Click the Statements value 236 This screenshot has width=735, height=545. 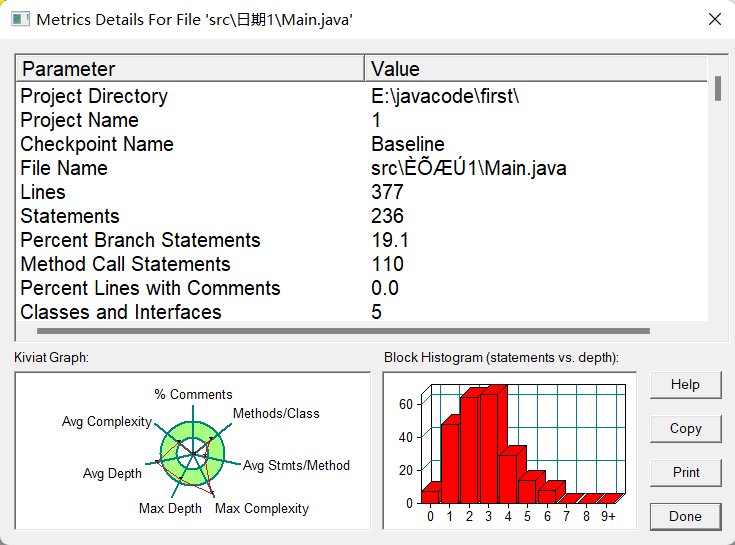387,216
